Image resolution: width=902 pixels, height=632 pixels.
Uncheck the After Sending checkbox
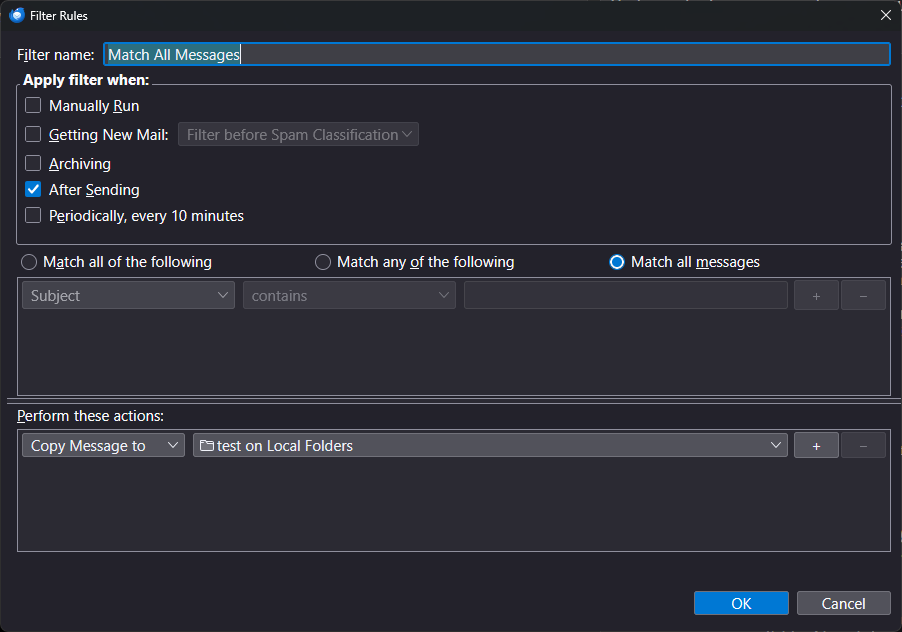click(33, 190)
